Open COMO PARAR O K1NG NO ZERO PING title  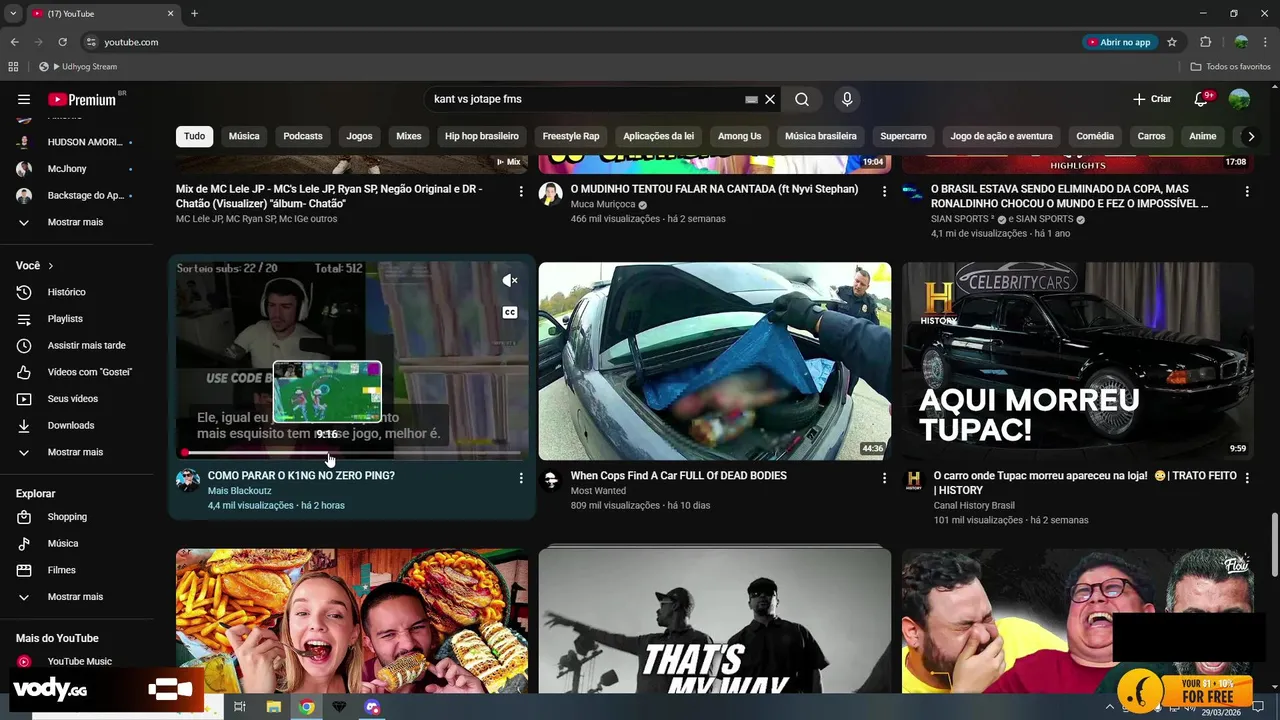coord(301,476)
